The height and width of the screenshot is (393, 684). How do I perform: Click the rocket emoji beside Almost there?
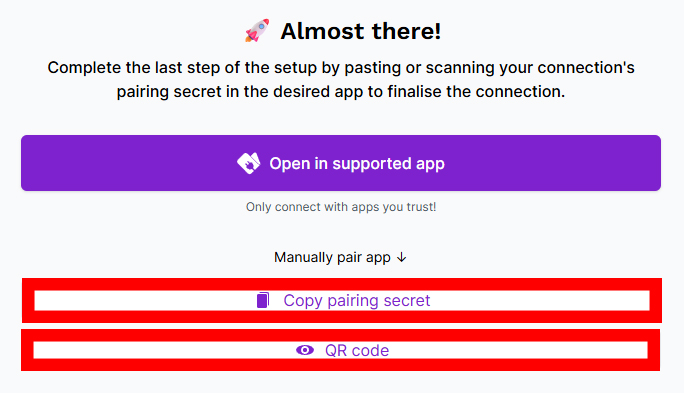coord(257,31)
